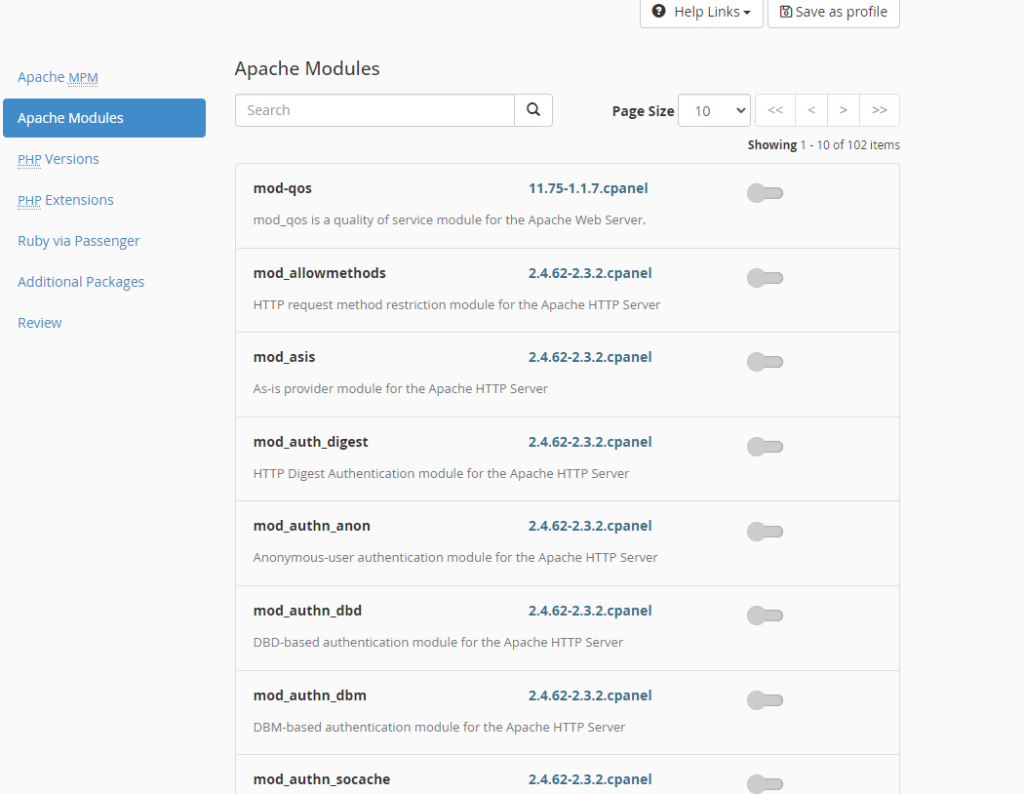Switch to PHP Extensions section
The height and width of the screenshot is (794, 1024).
tap(65, 200)
